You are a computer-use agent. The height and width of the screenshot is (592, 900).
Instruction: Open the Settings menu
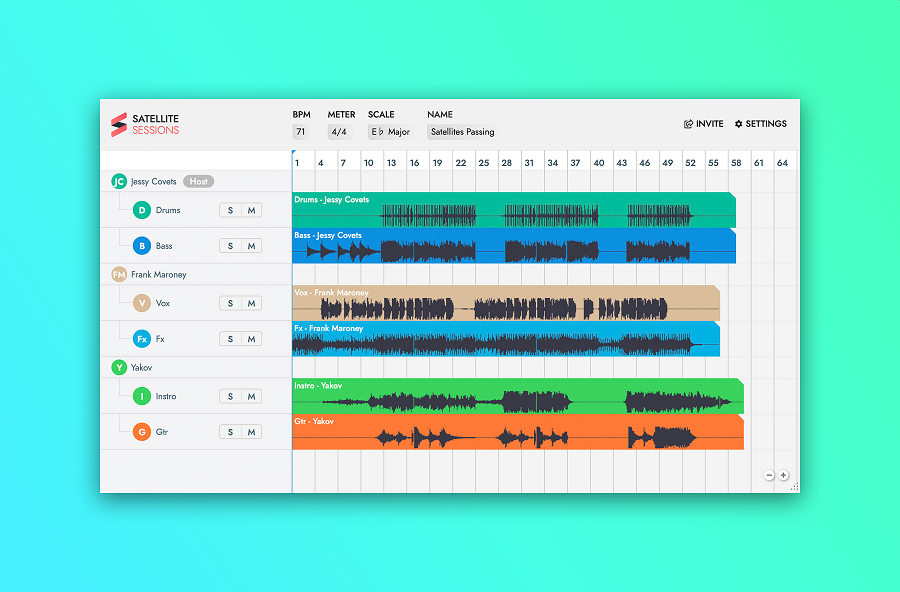tap(761, 124)
